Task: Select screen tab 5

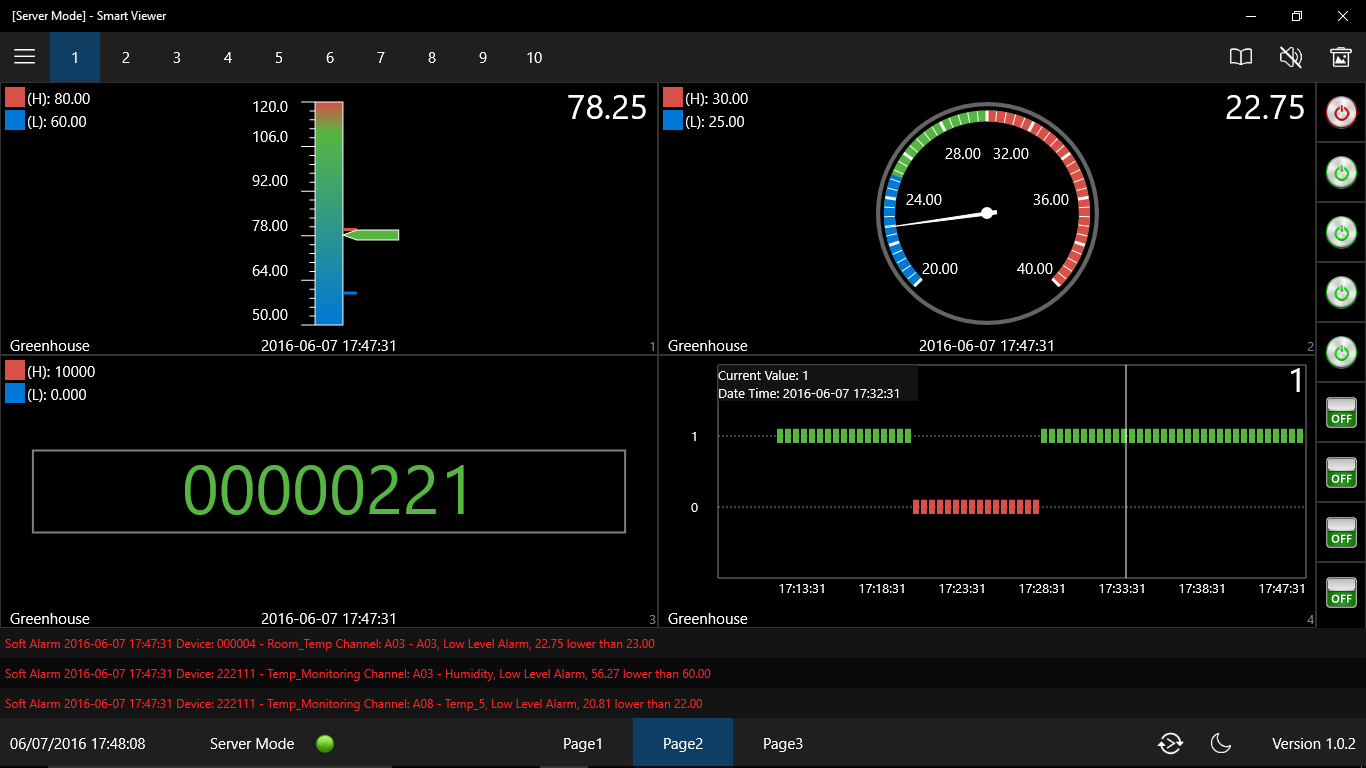Action: (279, 57)
